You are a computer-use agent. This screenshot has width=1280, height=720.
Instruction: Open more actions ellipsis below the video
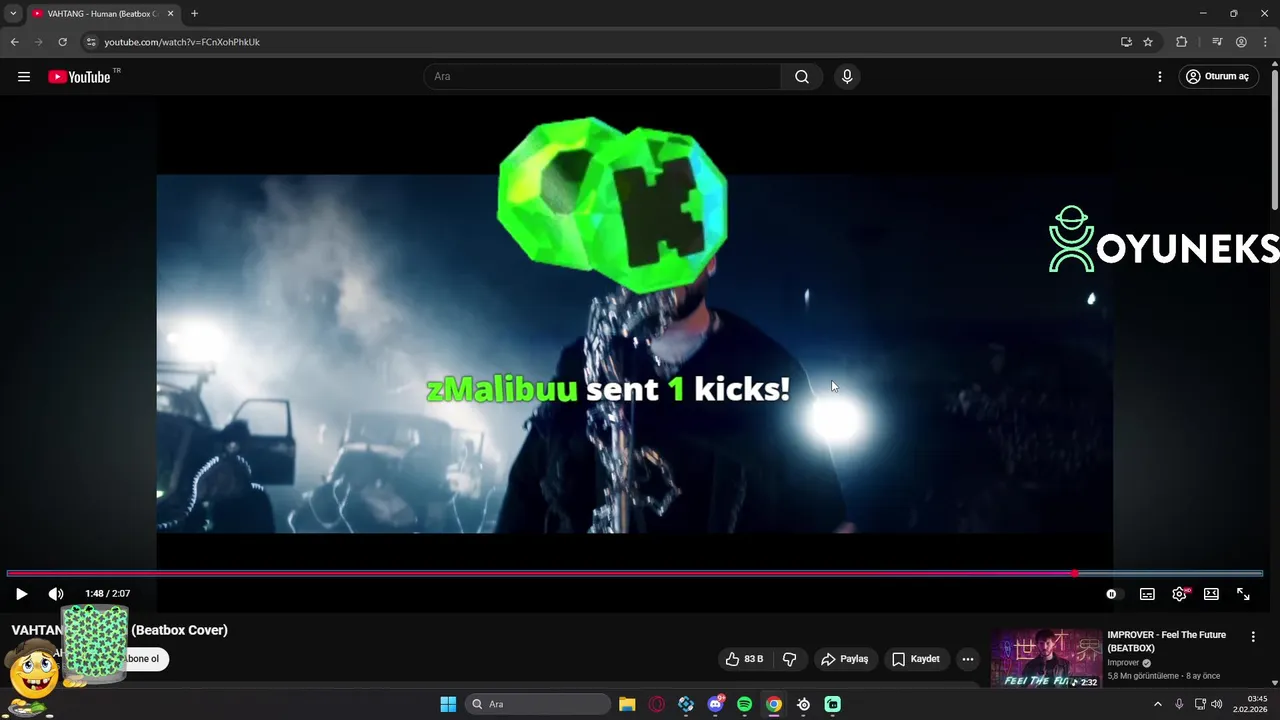point(967,659)
